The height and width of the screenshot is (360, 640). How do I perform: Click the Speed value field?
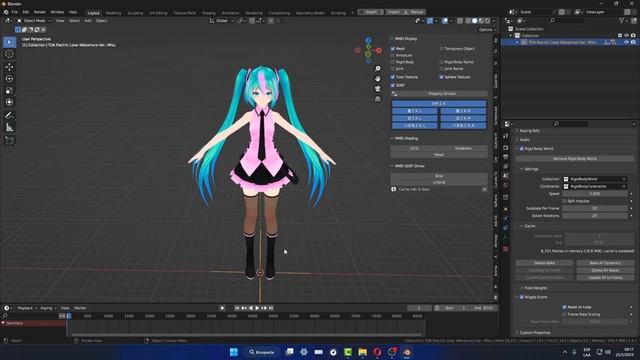595,194
